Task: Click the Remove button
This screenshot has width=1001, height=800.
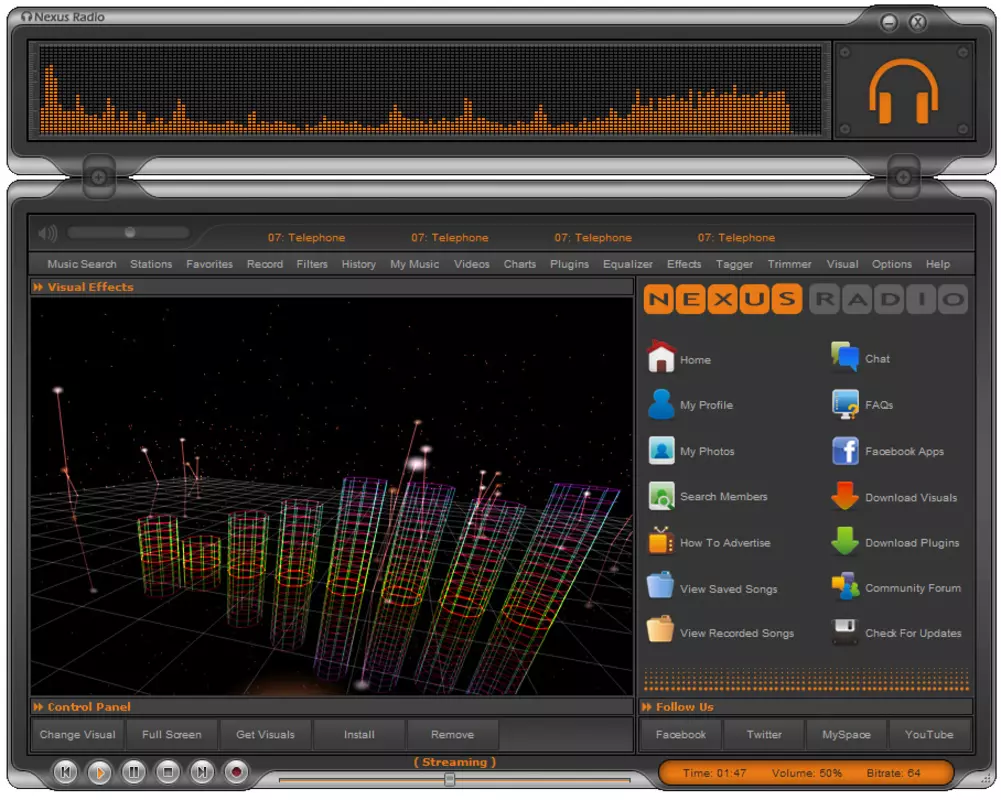Action: (x=453, y=734)
